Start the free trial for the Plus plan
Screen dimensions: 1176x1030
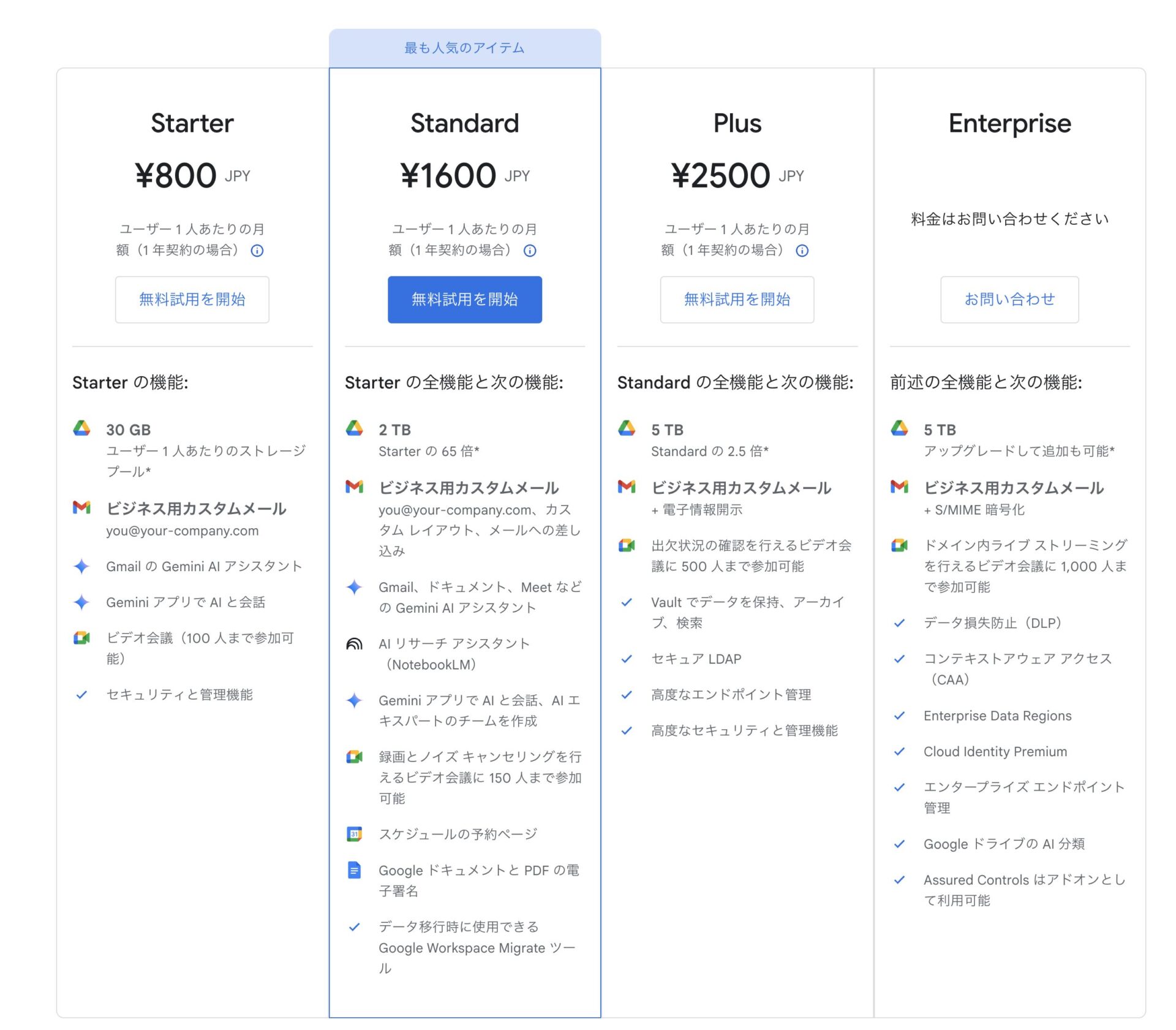point(737,300)
